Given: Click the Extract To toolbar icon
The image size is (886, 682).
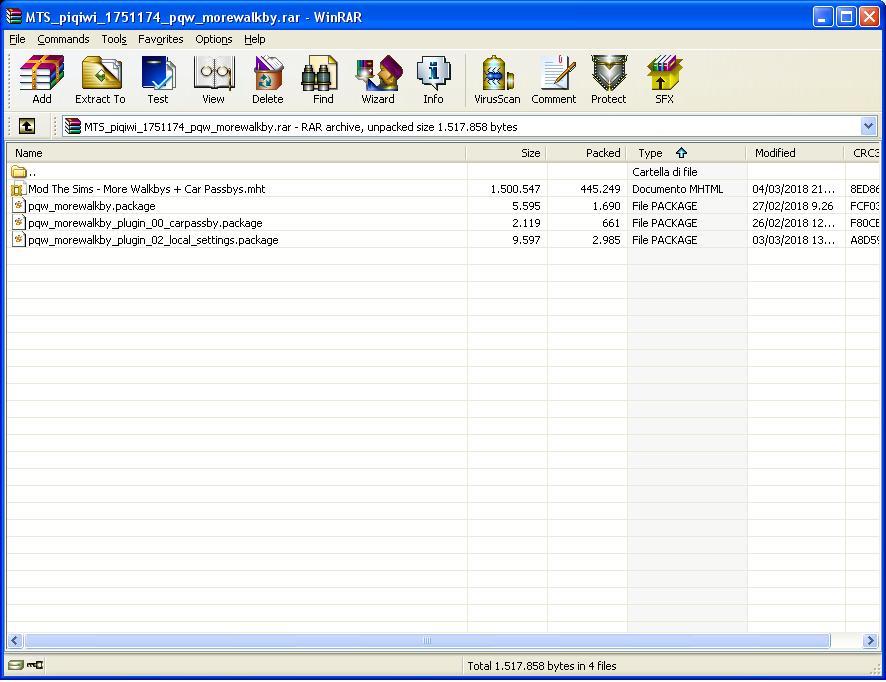Looking at the screenshot, I should (100, 80).
